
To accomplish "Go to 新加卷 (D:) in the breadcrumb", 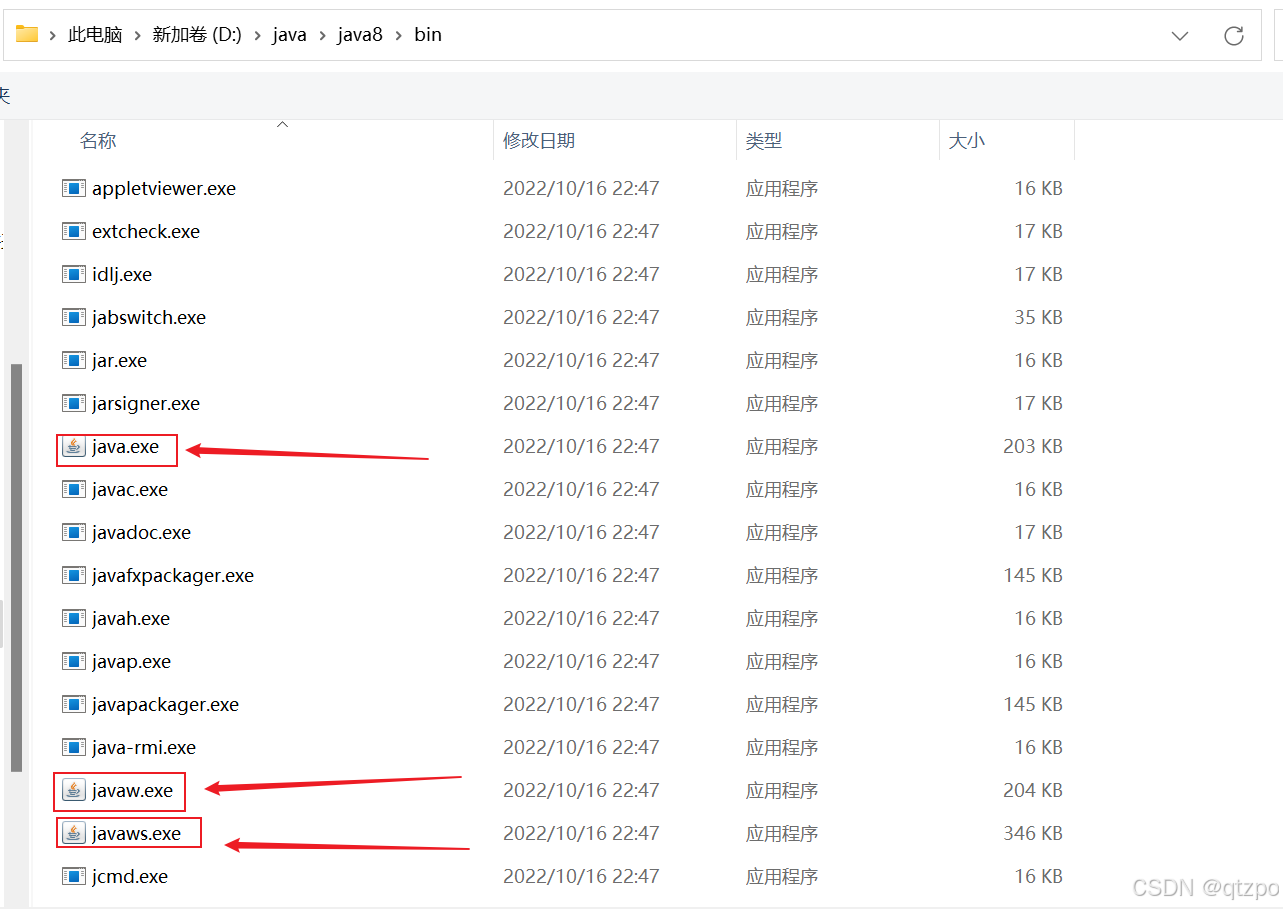I will (197, 35).
